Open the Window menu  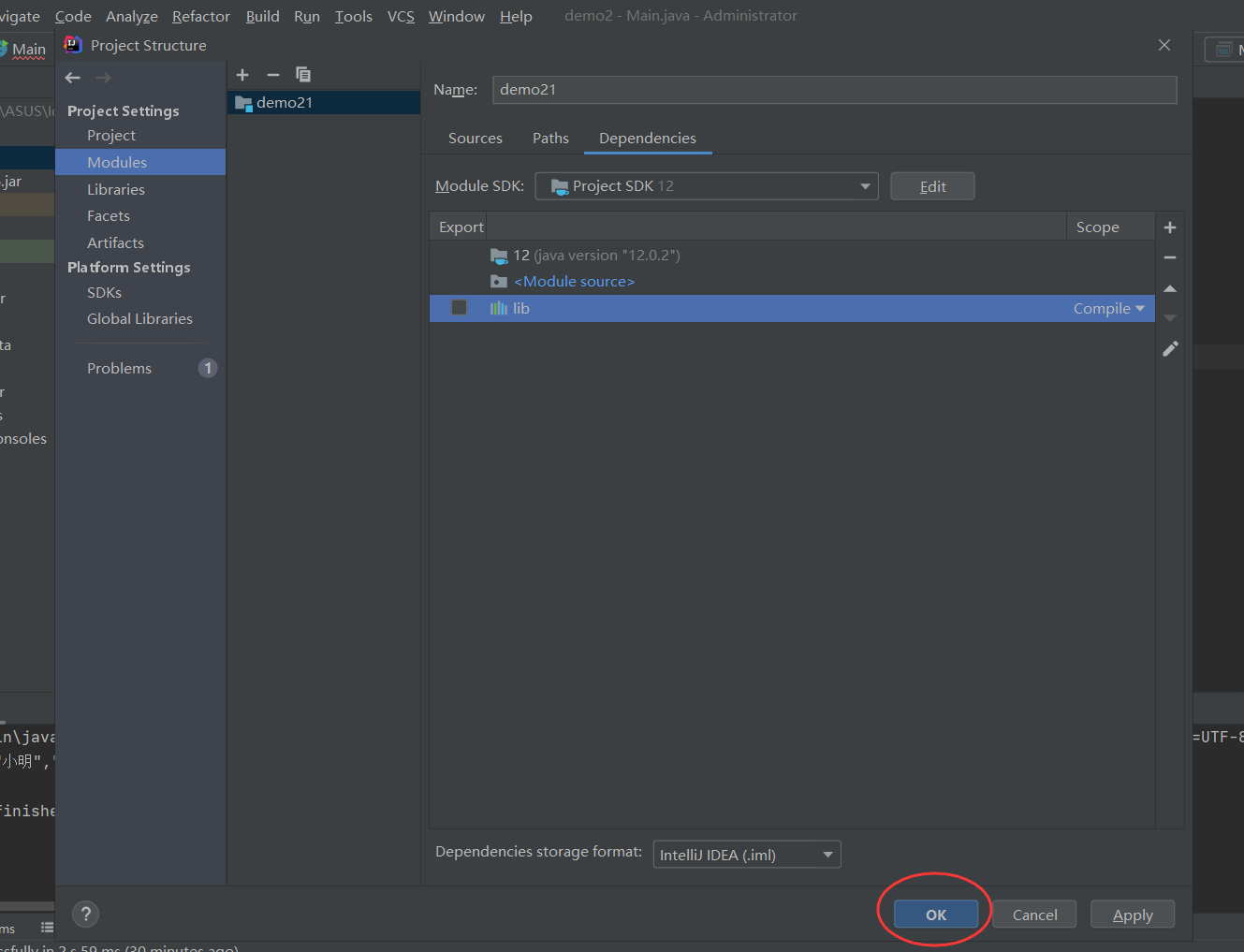click(457, 16)
